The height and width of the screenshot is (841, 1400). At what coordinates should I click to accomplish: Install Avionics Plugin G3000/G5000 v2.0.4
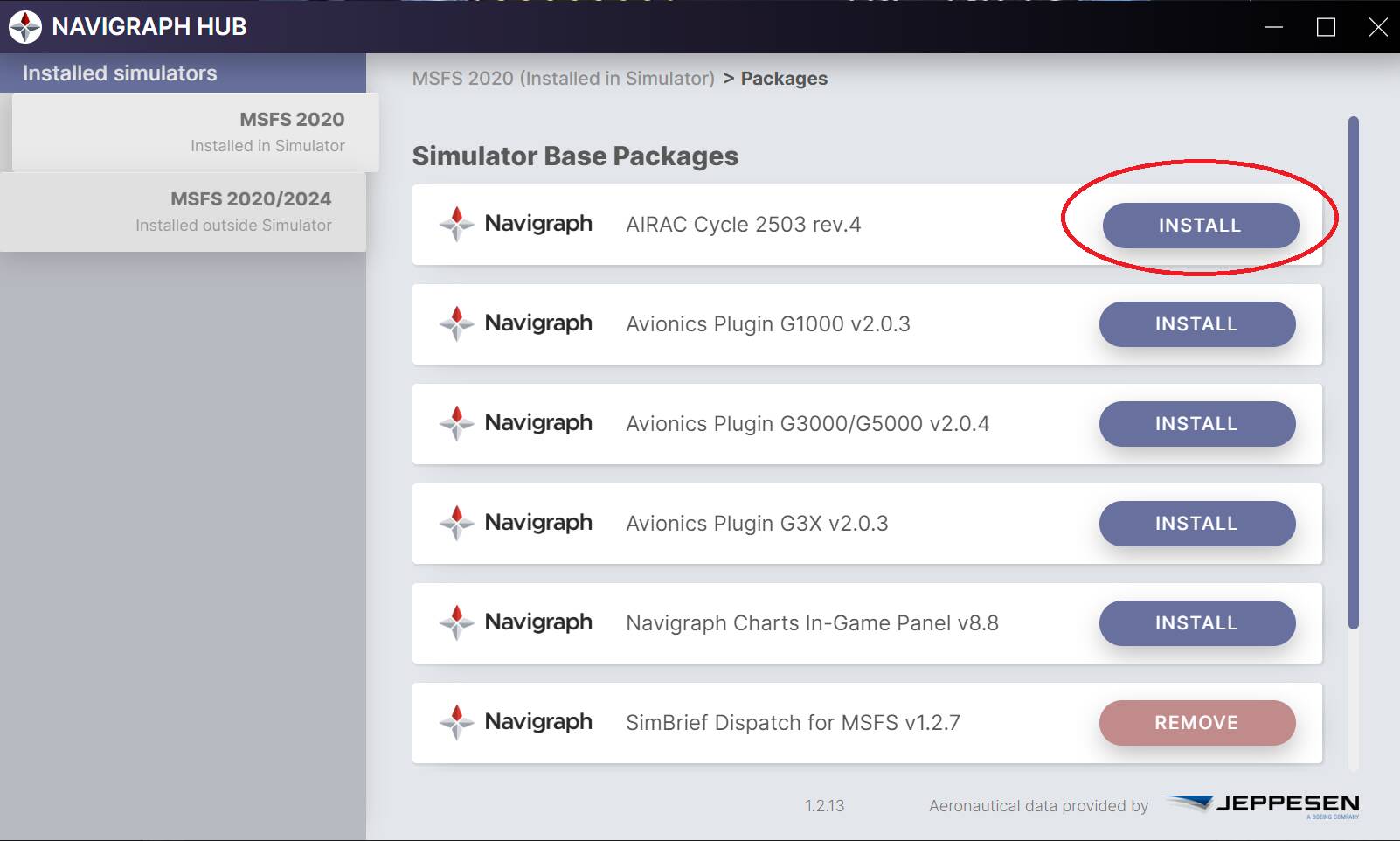1196,424
